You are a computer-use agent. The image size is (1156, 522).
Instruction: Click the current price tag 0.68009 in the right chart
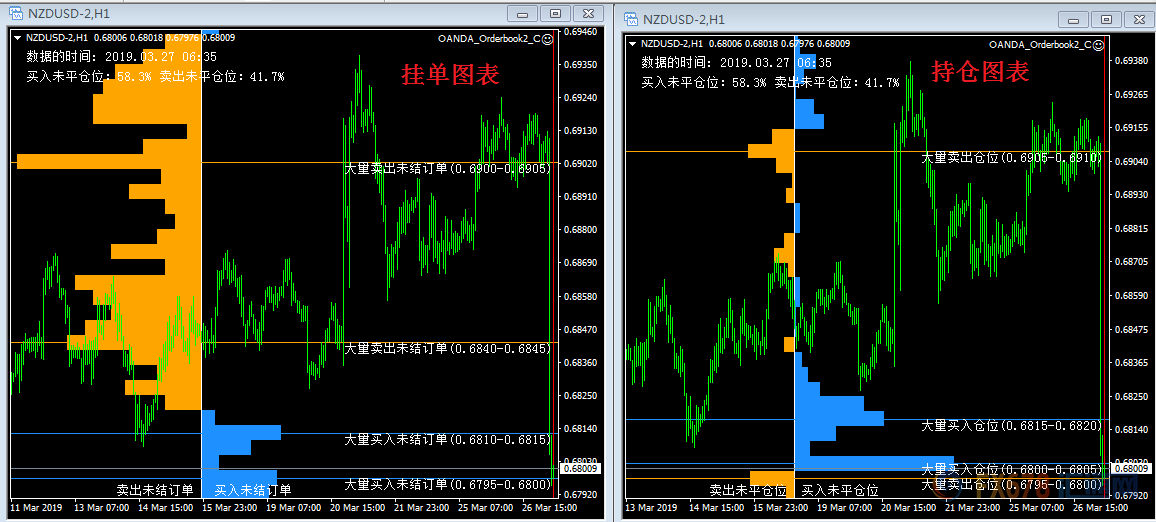click(1134, 467)
